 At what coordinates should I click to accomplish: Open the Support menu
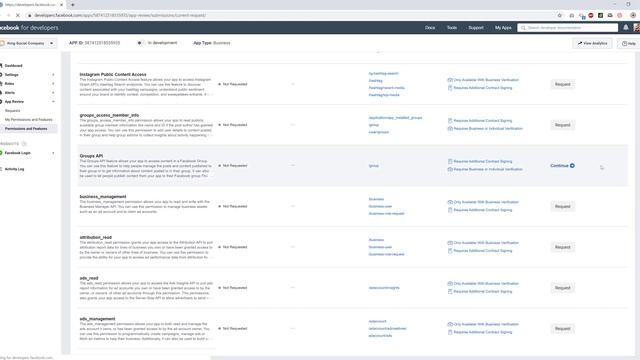[x=476, y=28]
